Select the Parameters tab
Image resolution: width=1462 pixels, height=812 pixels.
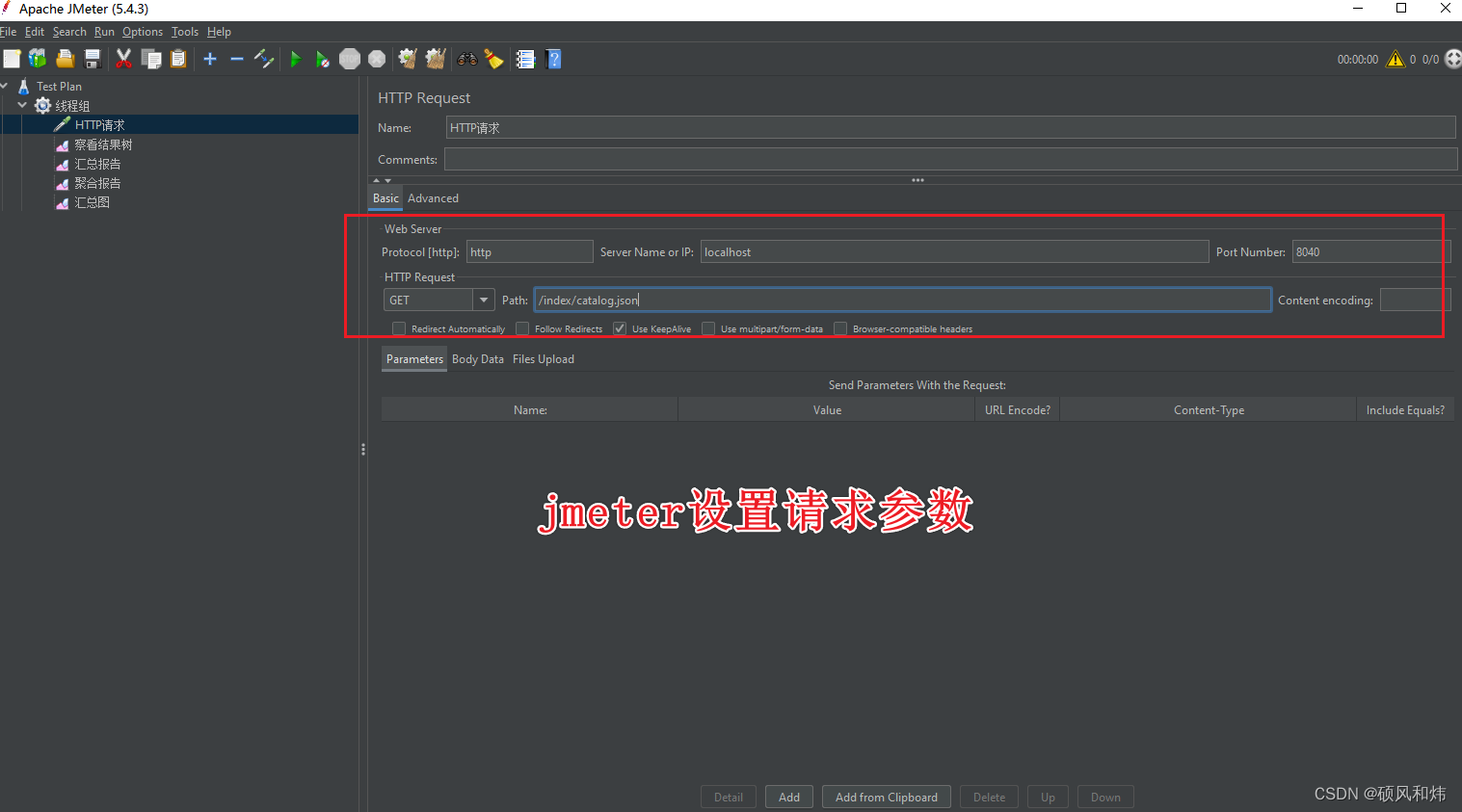coord(414,359)
